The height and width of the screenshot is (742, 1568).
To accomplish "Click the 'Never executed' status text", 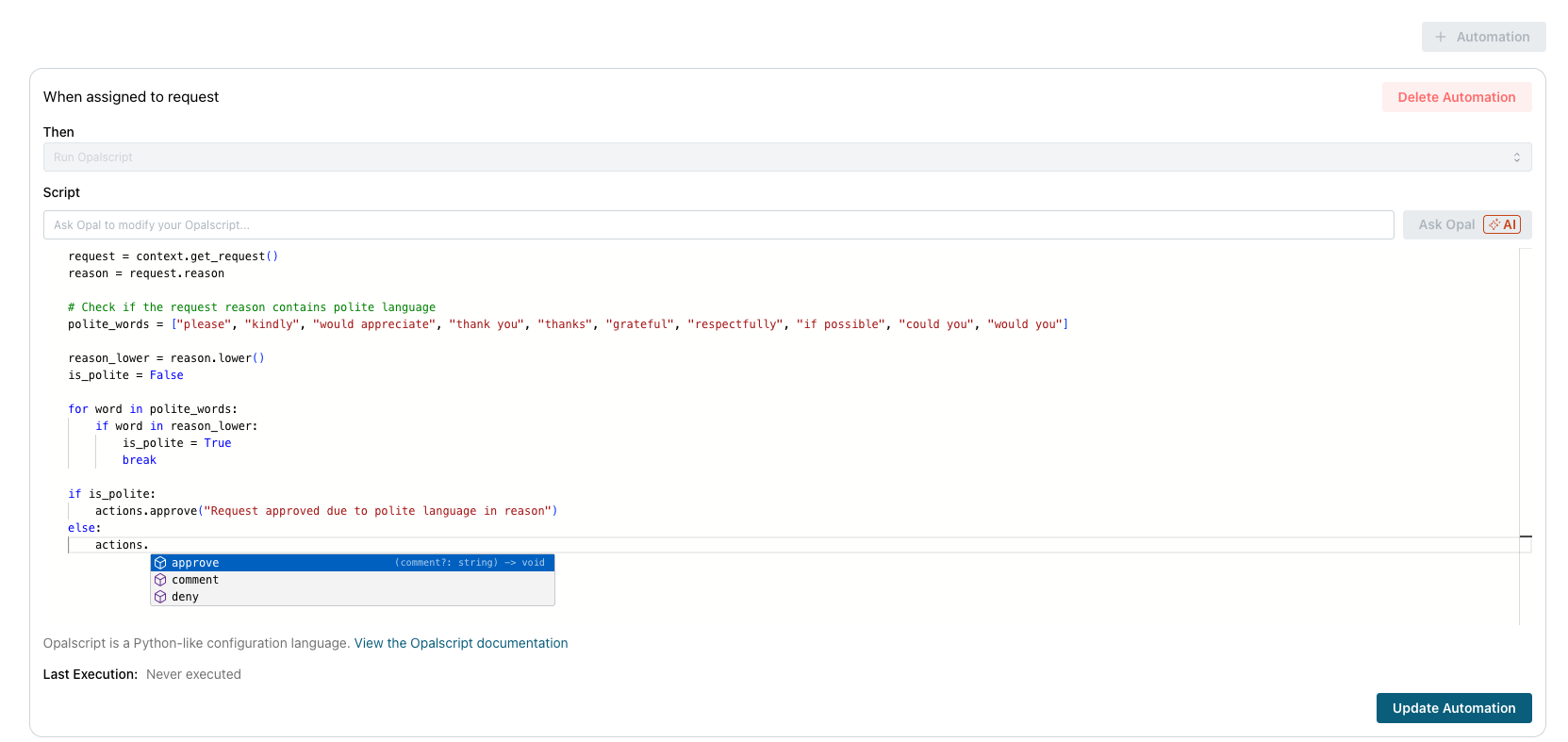I will pyautogui.click(x=193, y=674).
